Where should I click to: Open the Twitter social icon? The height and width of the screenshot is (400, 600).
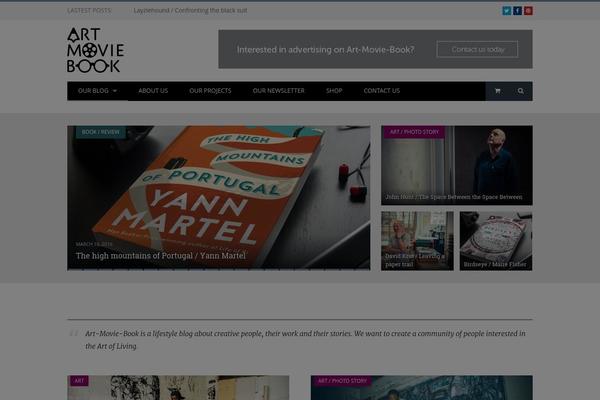tap(507, 11)
